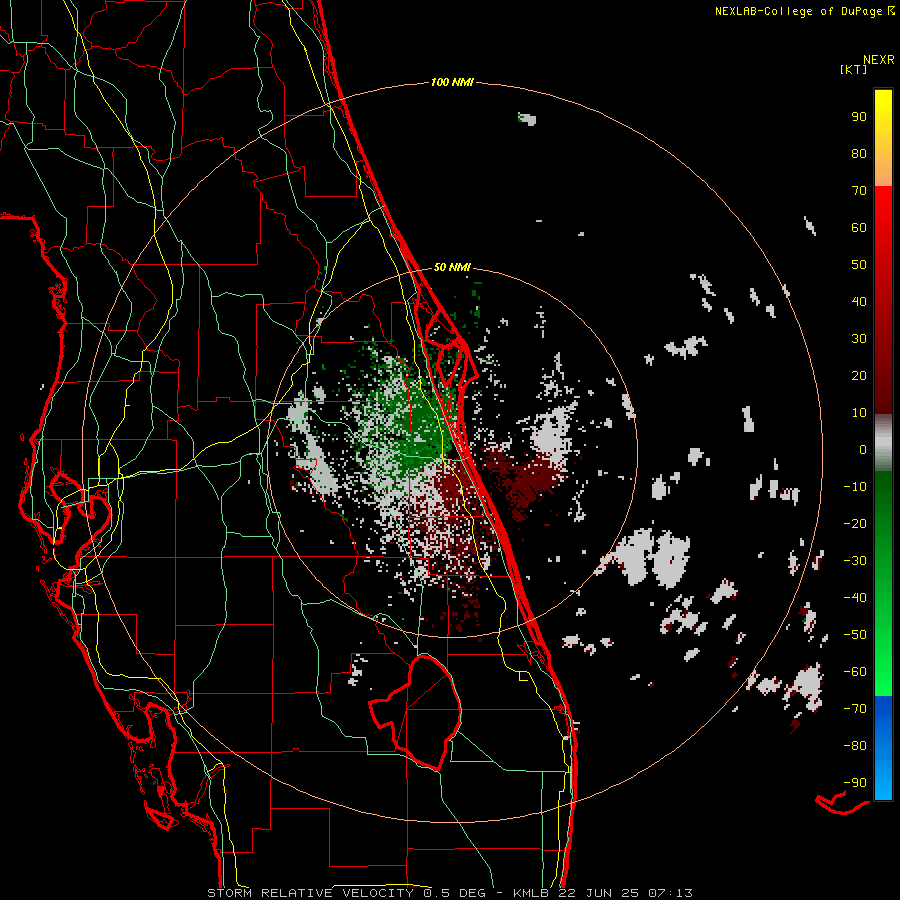Click the 100 NMI range ring label
This screenshot has width=900, height=900.
click(x=452, y=83)
